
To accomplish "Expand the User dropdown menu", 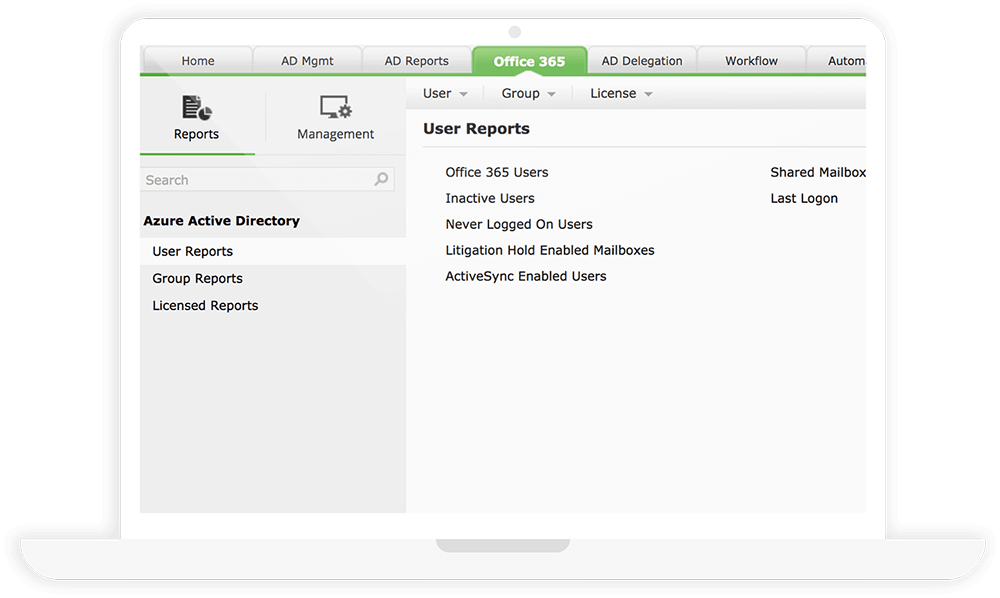I will pos(445,94).
